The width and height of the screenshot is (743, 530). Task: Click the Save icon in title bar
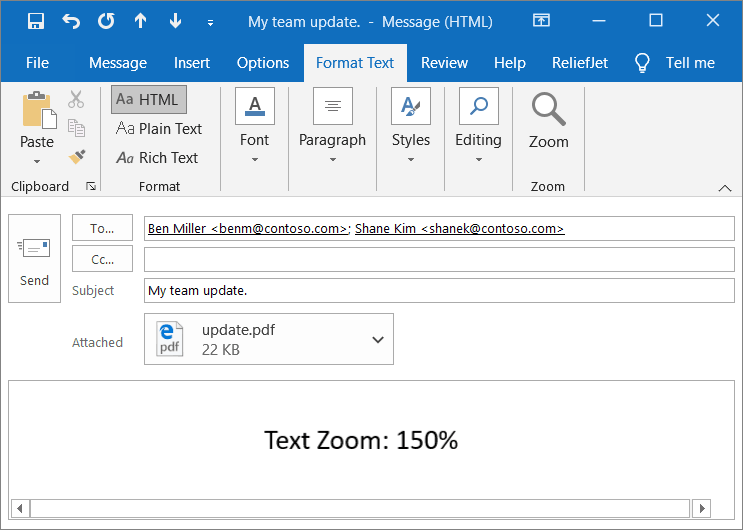36,21
